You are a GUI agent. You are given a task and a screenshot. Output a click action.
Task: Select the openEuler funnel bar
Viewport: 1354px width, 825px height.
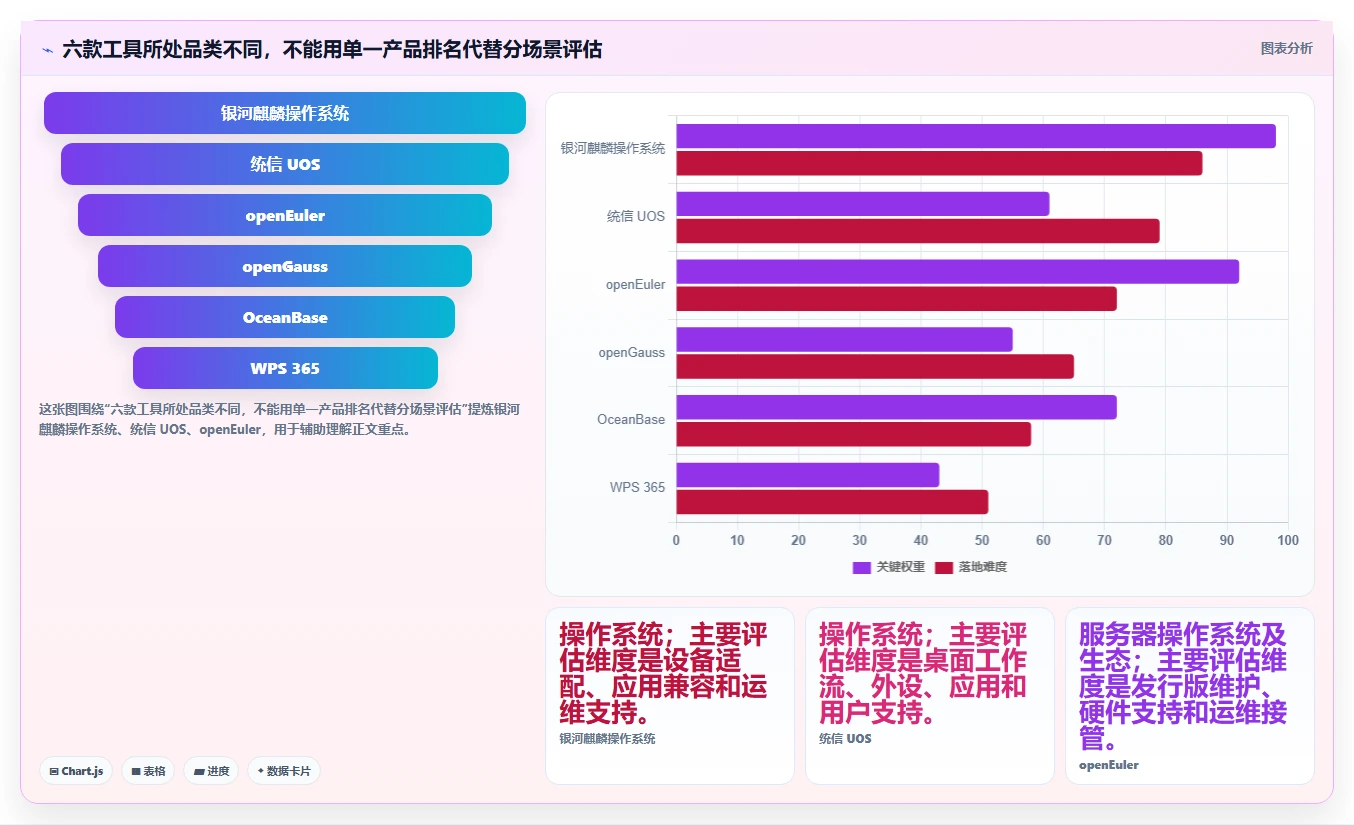pyautogui.click(x=285, y=215)
